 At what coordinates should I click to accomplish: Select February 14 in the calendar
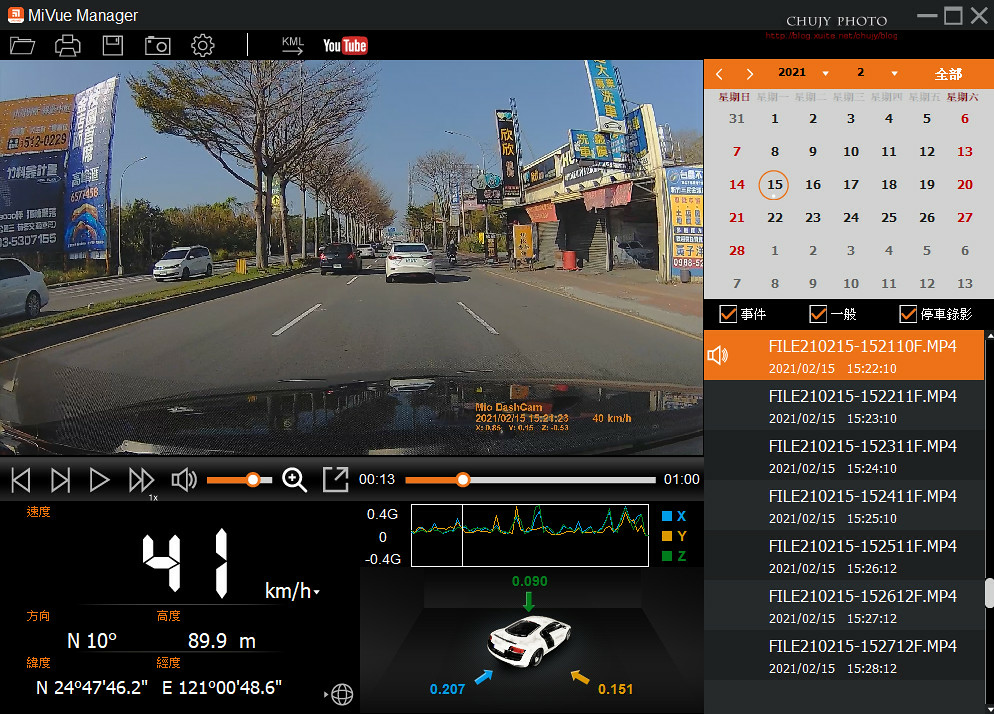(x=736, y=185)
